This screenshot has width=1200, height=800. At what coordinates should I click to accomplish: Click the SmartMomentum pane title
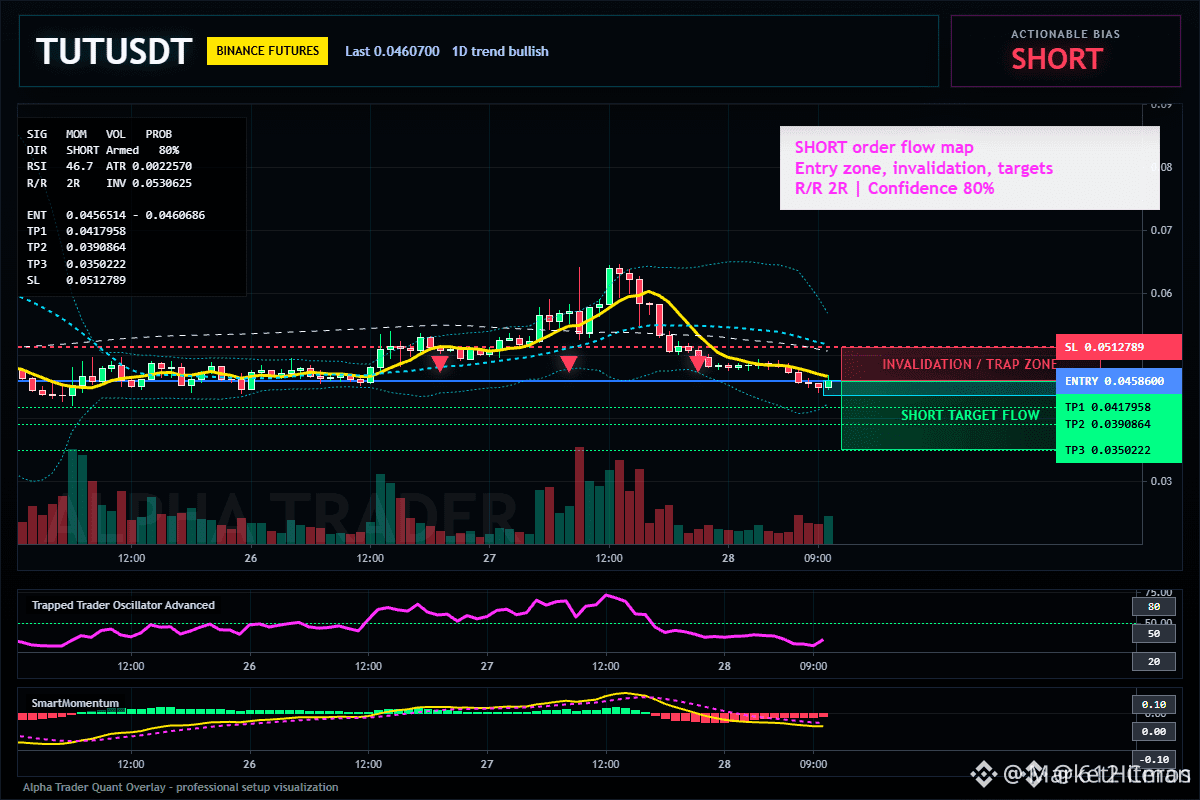pos(75,703)
